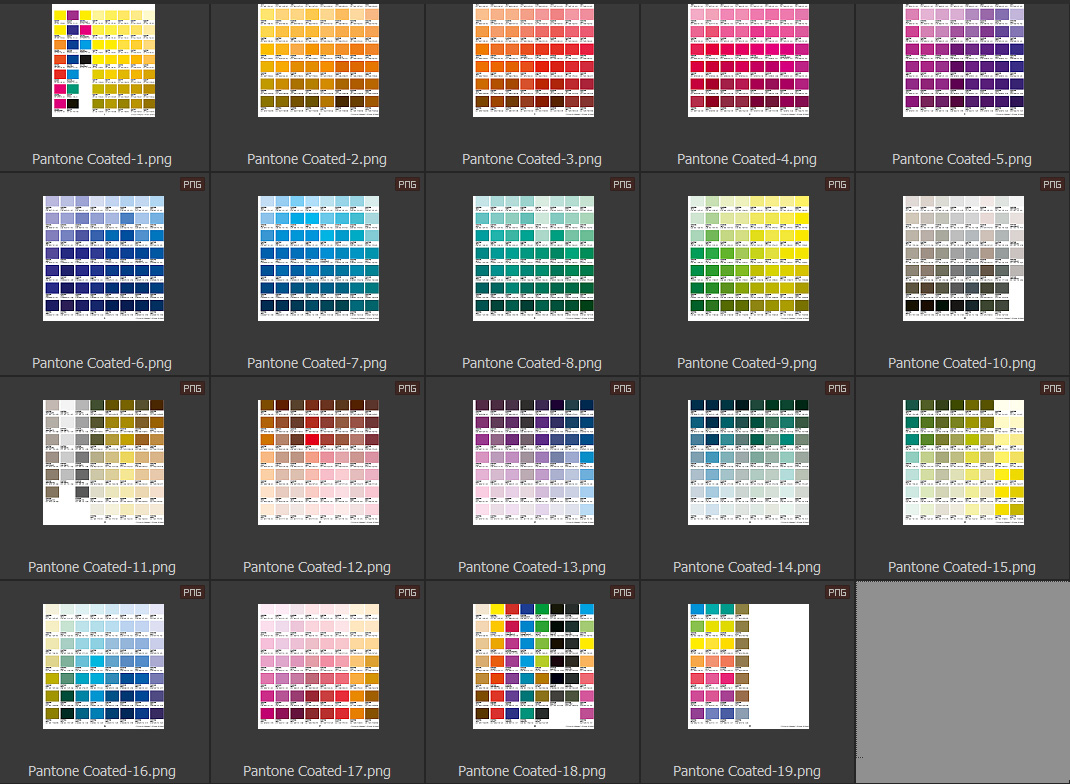Screen dimensions: 1070x784
Task: Click the file name Pantone Coated-12.png
Action: (x=317, y=567)
